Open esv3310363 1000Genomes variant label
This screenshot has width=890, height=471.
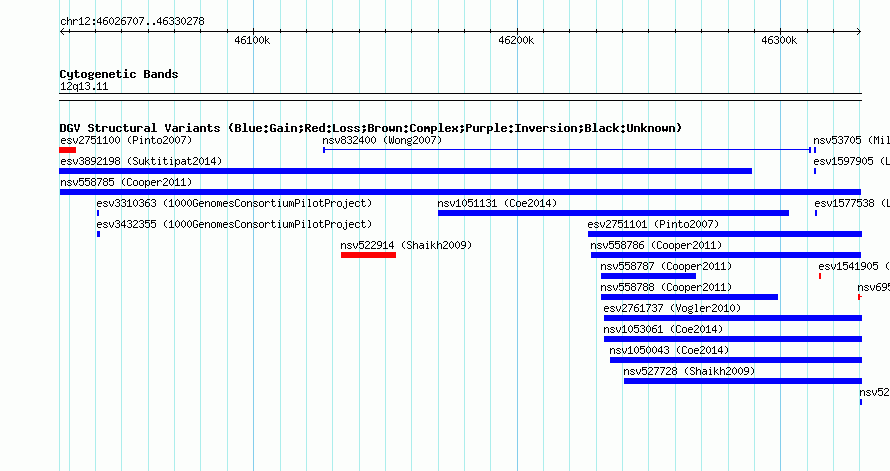(x=234, y=203)
